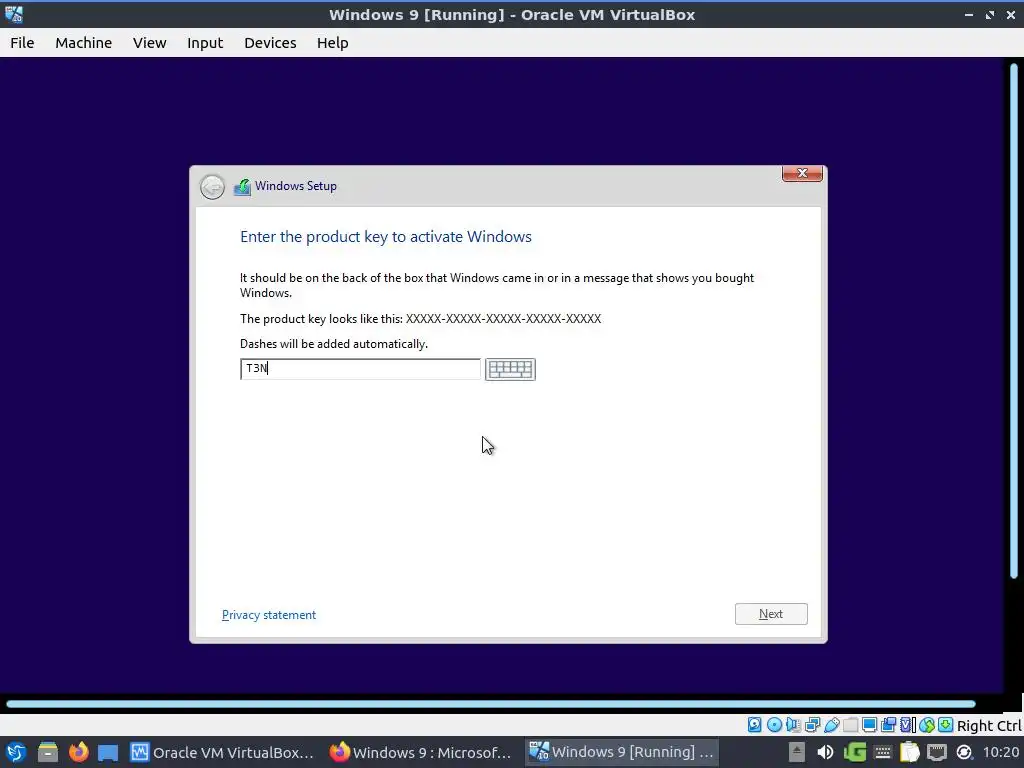Switch to Oracle VM VirtualBox taskbar window

click(222, 752)
